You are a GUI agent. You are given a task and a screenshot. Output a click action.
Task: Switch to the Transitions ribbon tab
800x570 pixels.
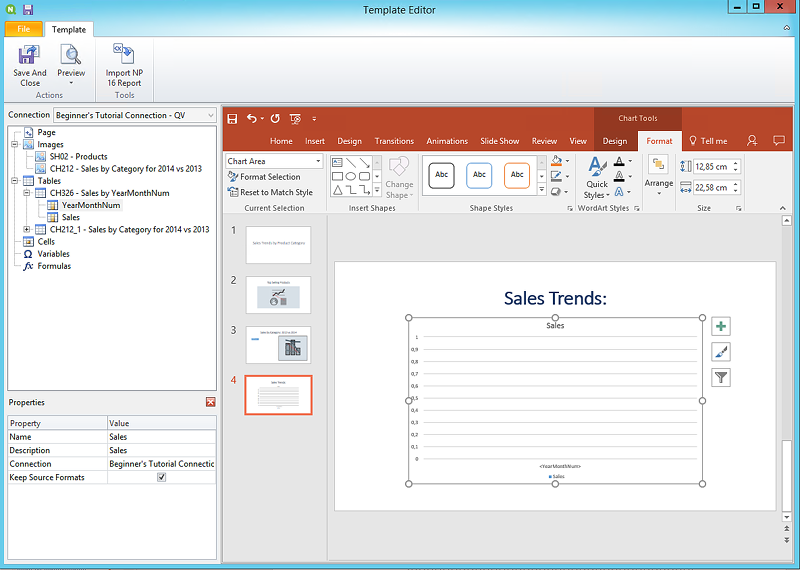(x=394, y=141)
